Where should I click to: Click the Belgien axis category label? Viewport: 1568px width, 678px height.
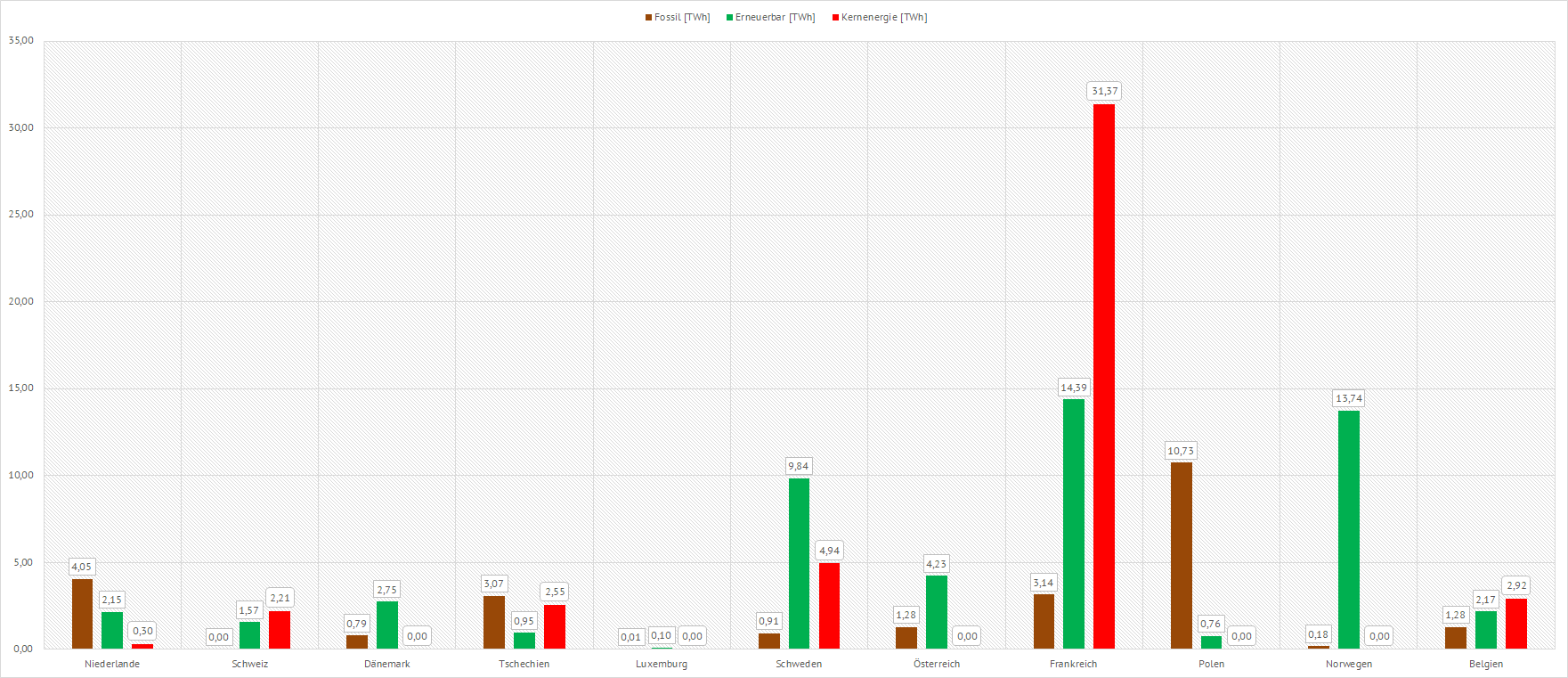[1486, 664]
